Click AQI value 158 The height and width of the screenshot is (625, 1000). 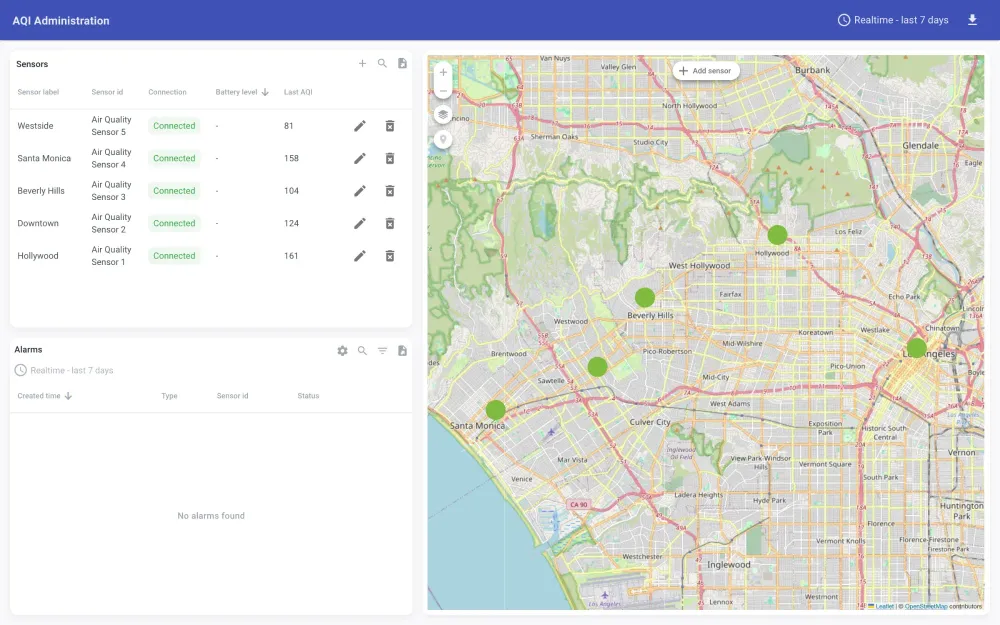point(291,158)
